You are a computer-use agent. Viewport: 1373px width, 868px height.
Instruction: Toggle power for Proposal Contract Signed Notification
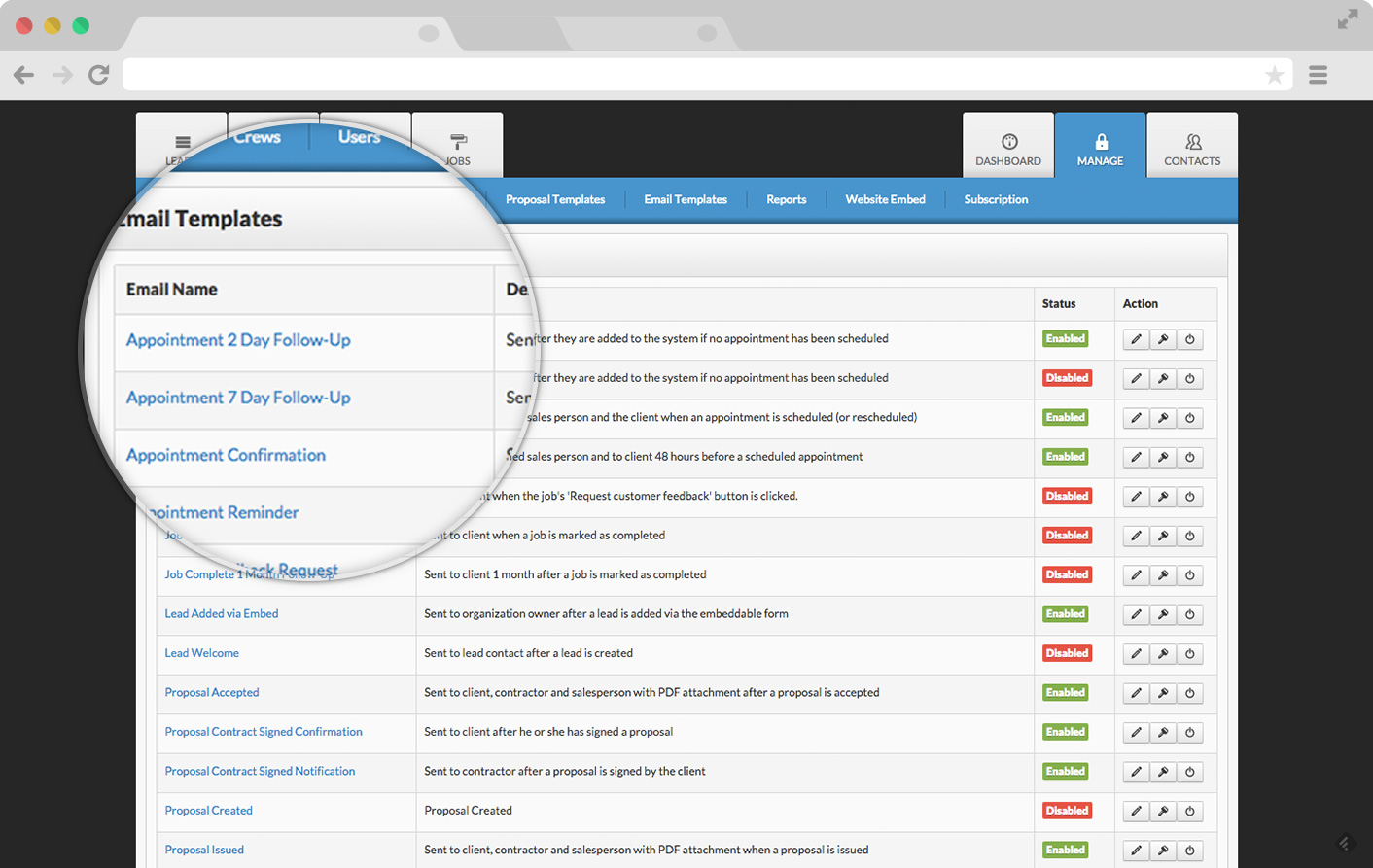click(x=1190, y=772)
